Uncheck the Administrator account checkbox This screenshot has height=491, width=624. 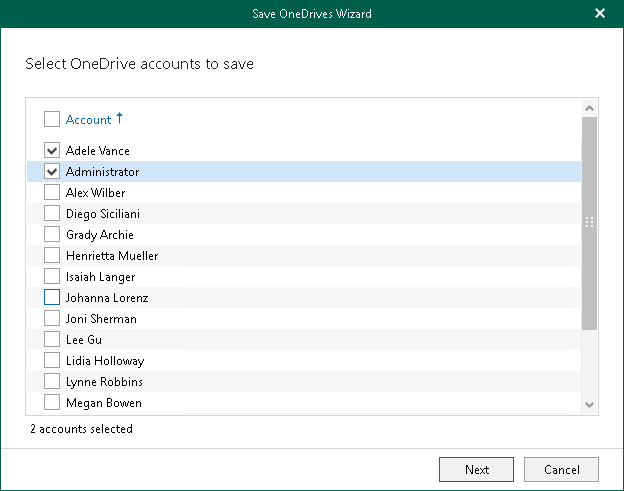point(52,172)
